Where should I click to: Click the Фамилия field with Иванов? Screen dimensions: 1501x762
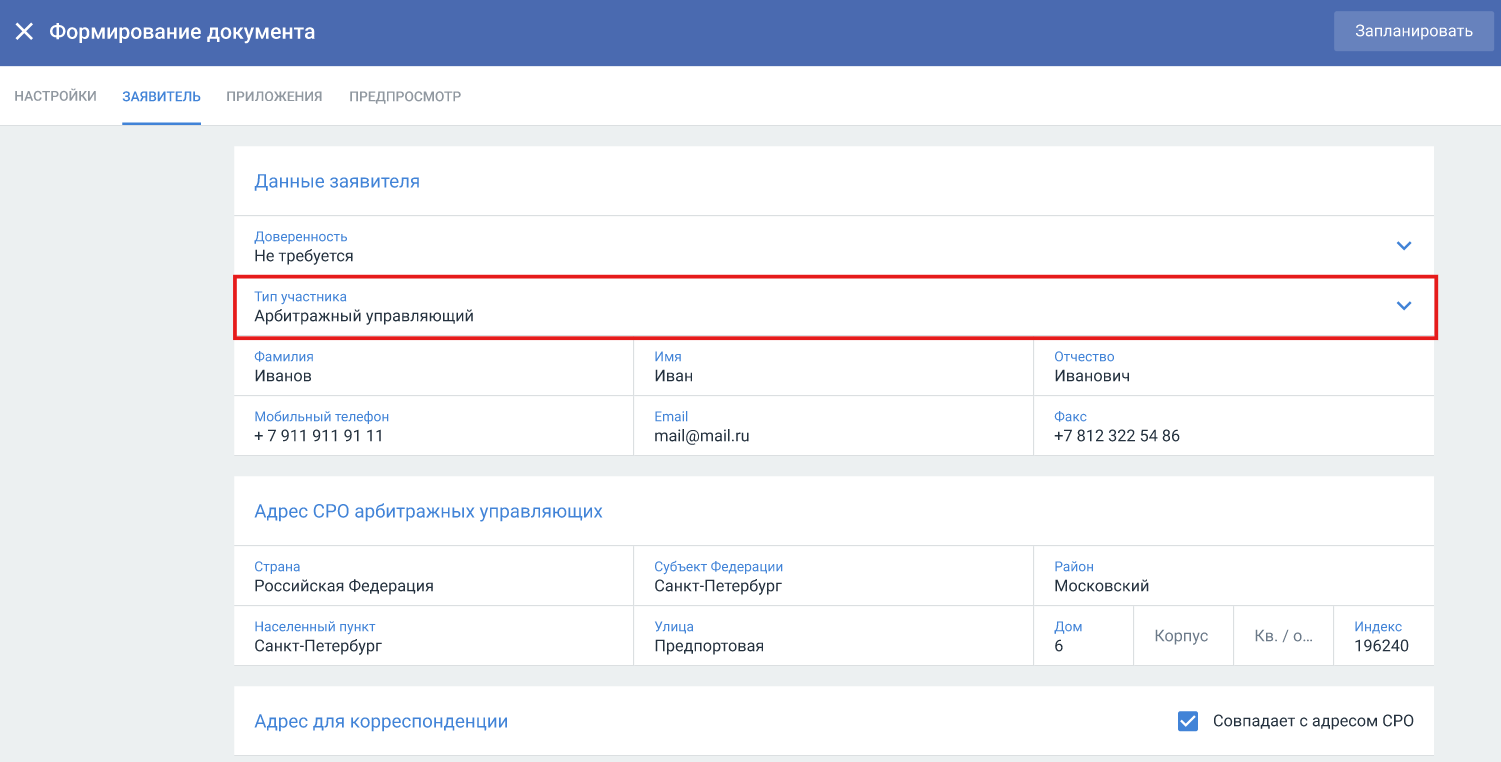tap(432, 376)
